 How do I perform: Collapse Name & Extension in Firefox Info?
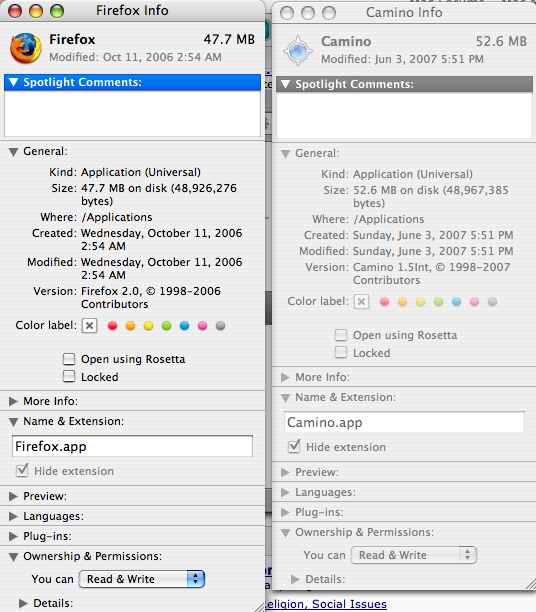(14, 422)
